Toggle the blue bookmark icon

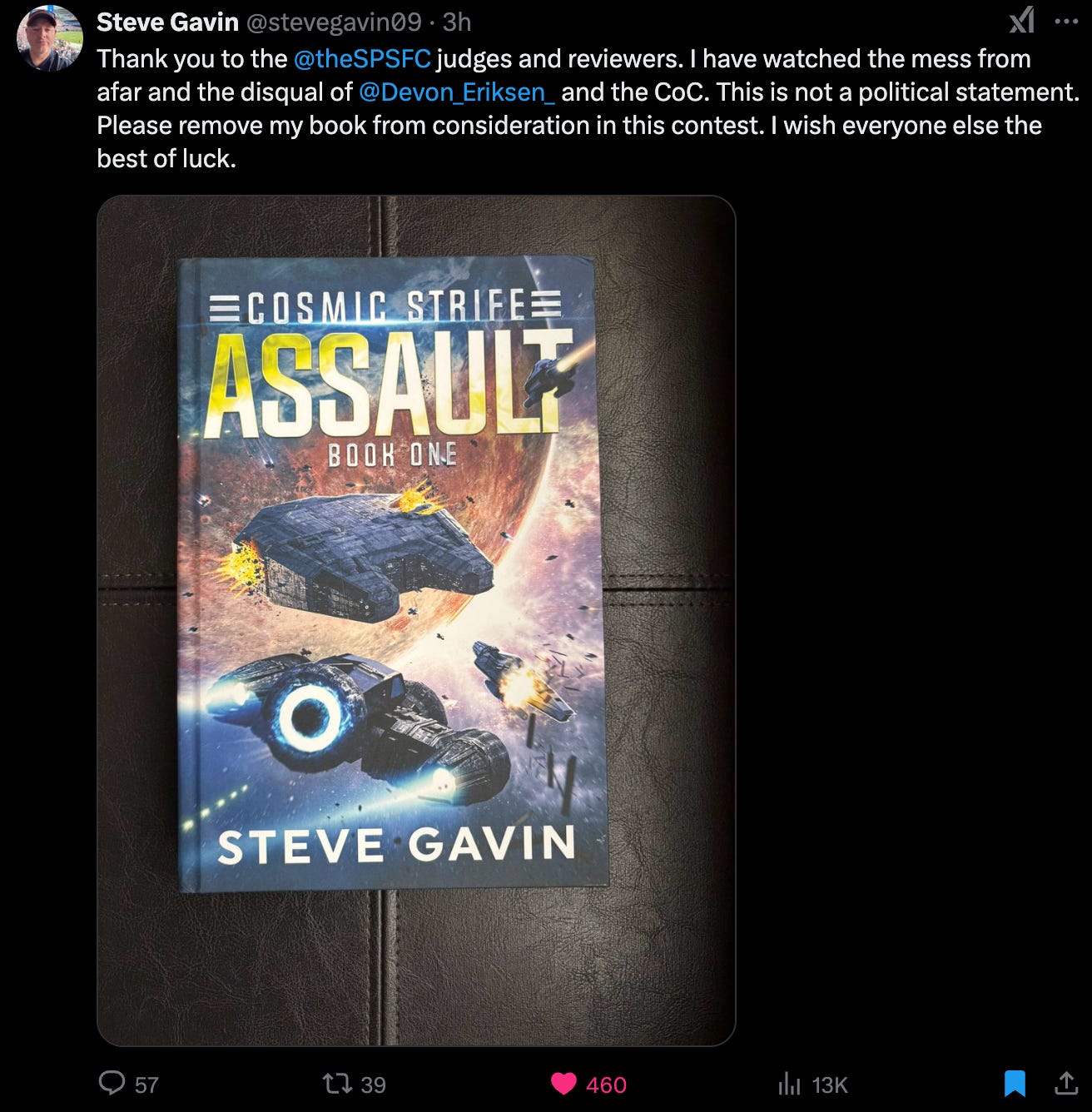pyautogui.click(x=1014, y=1083)
